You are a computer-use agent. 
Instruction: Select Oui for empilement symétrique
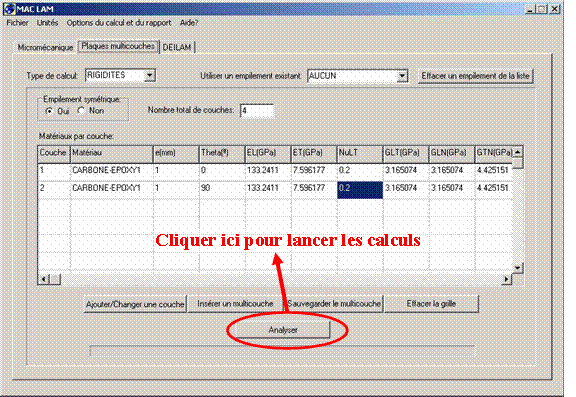(49, 111)
